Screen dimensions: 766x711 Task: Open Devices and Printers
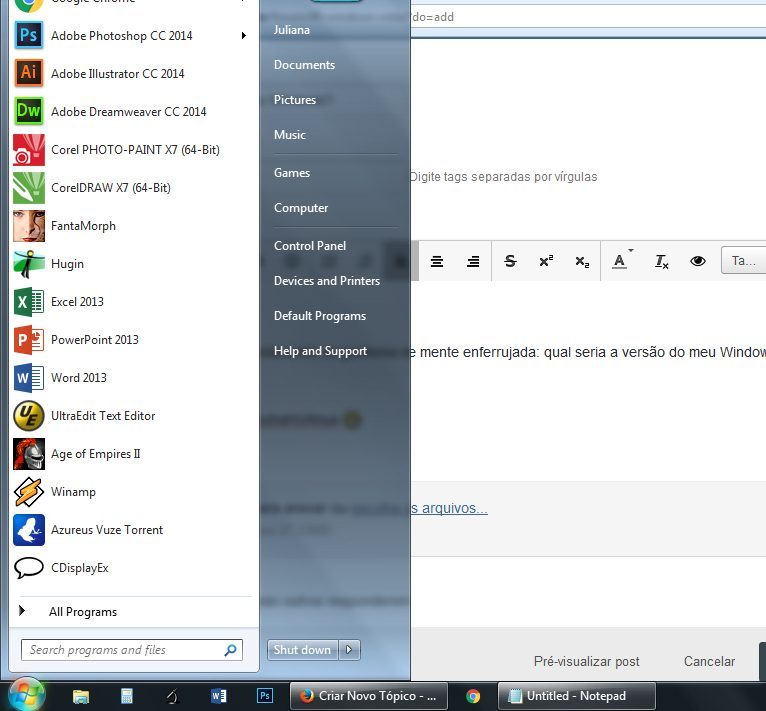327,281
